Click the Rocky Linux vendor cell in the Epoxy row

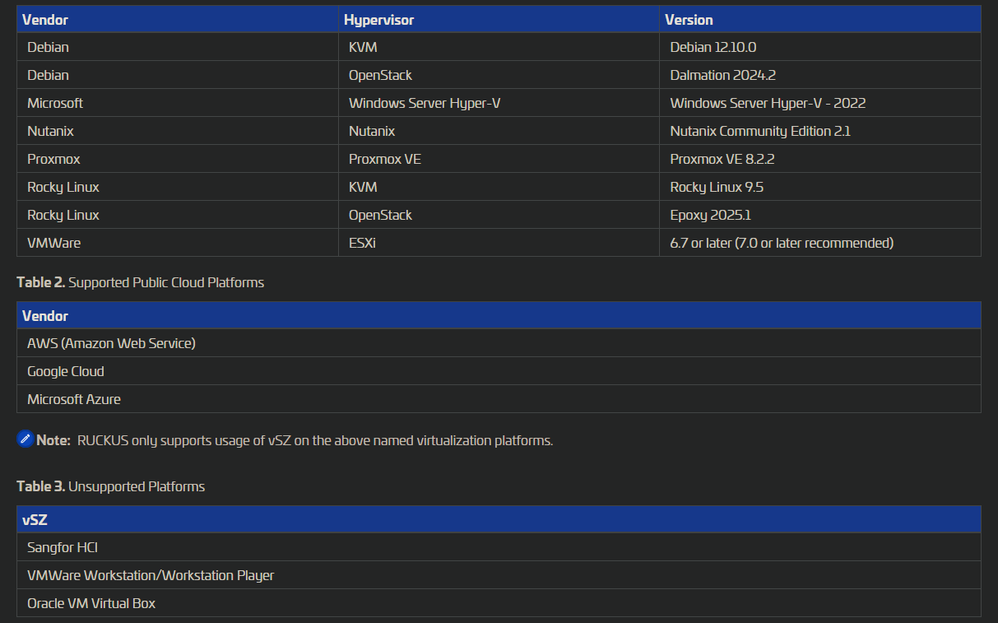pos(178,215)
